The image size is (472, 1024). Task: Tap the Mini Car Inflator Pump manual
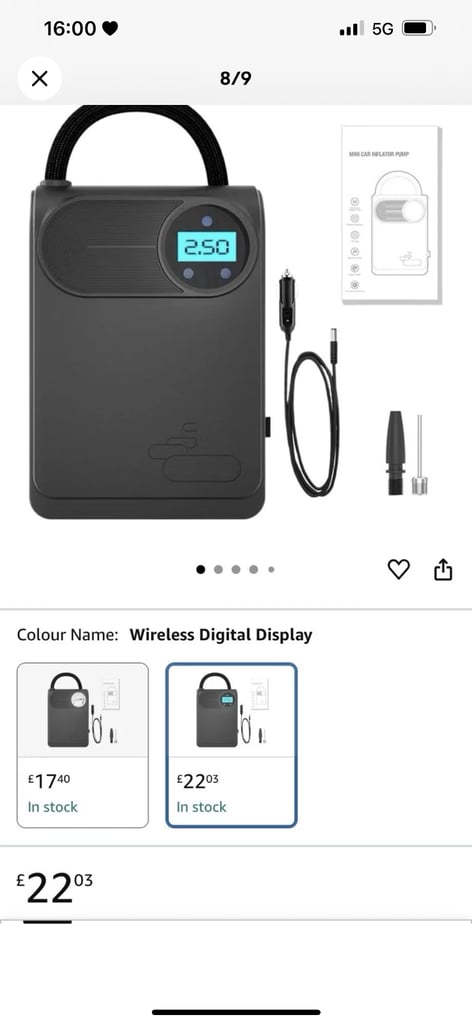392,215
